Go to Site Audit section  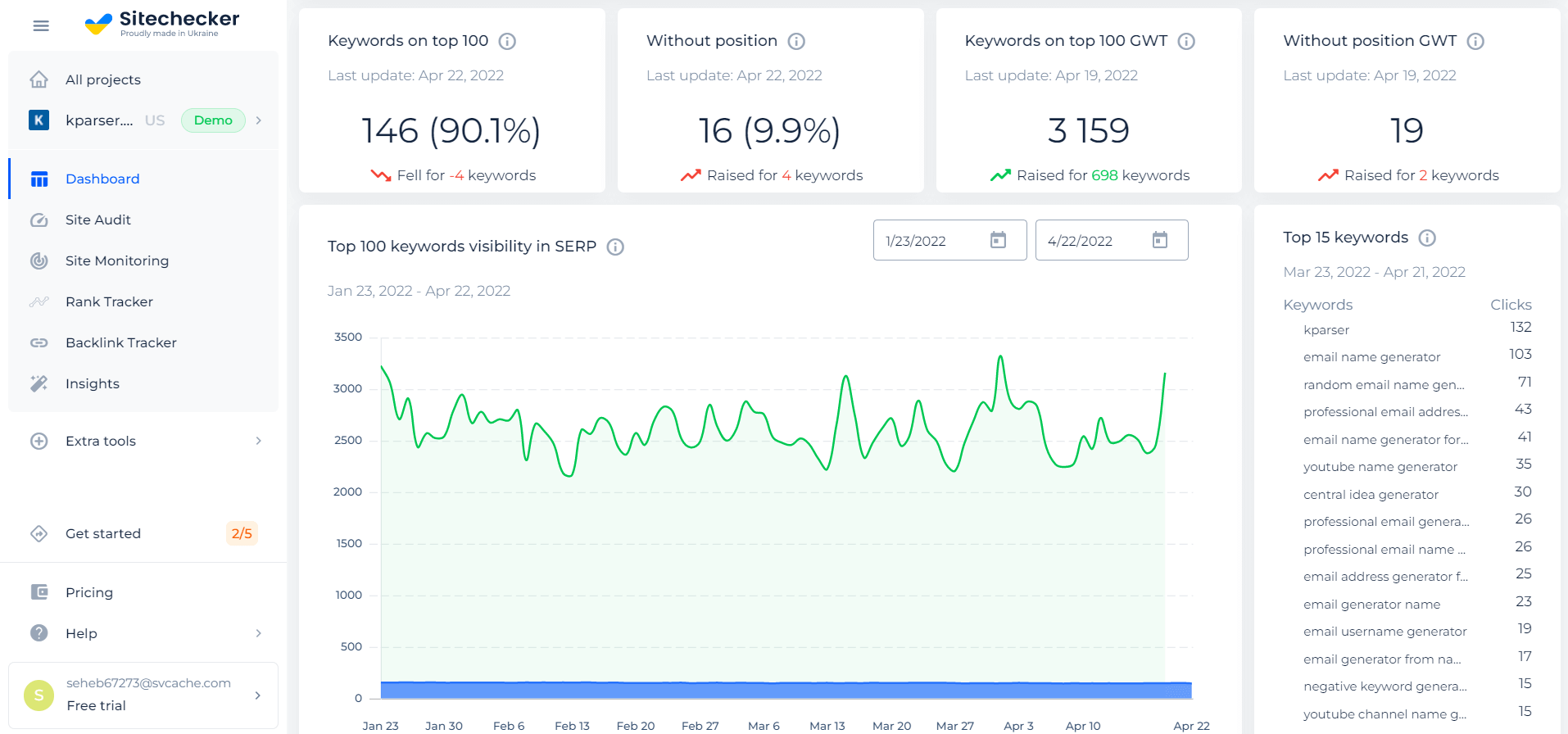(x=143, y=220)
